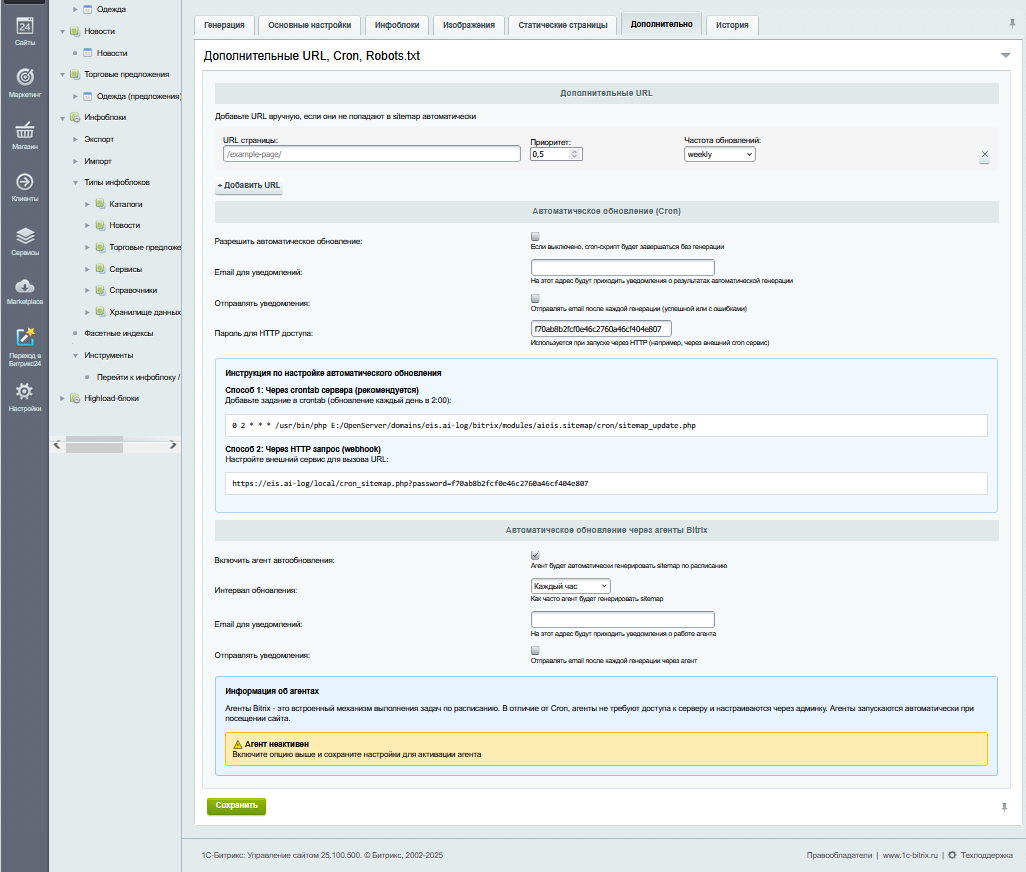This screenshot has width=1026, height=872.
Task: Open Интервал обновления dropdown
Action: (570, 586)
